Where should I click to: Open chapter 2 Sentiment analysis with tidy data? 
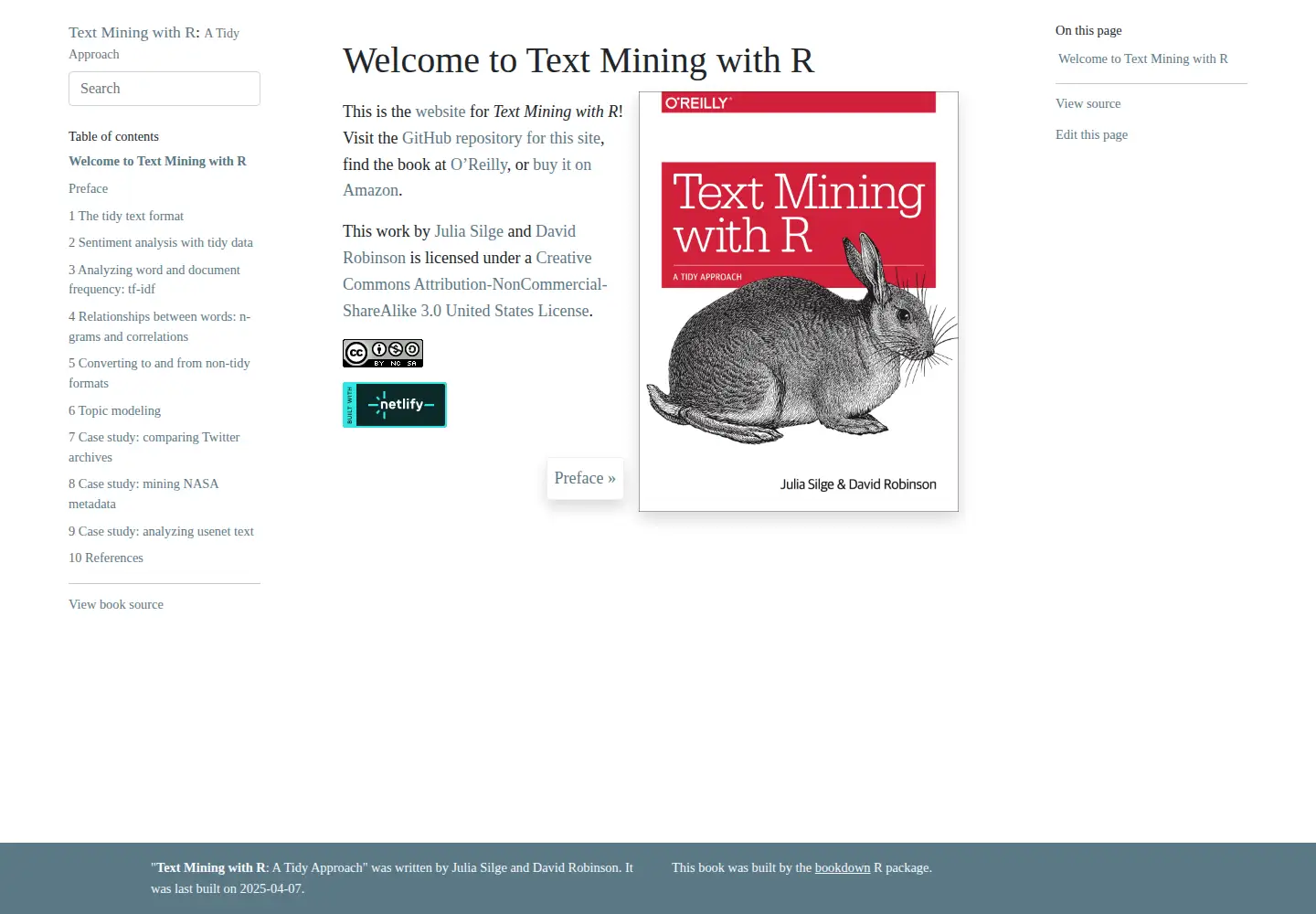[x=161, y=242]
